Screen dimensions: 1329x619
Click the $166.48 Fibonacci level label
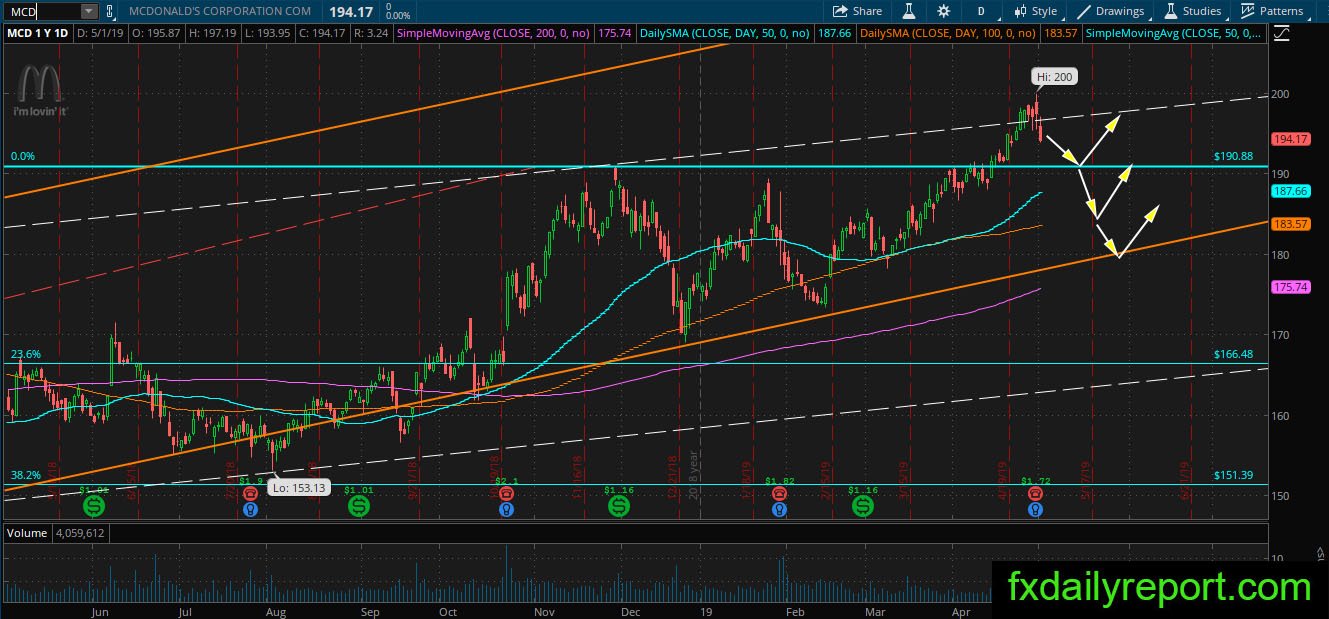(x=1233, y=354)
